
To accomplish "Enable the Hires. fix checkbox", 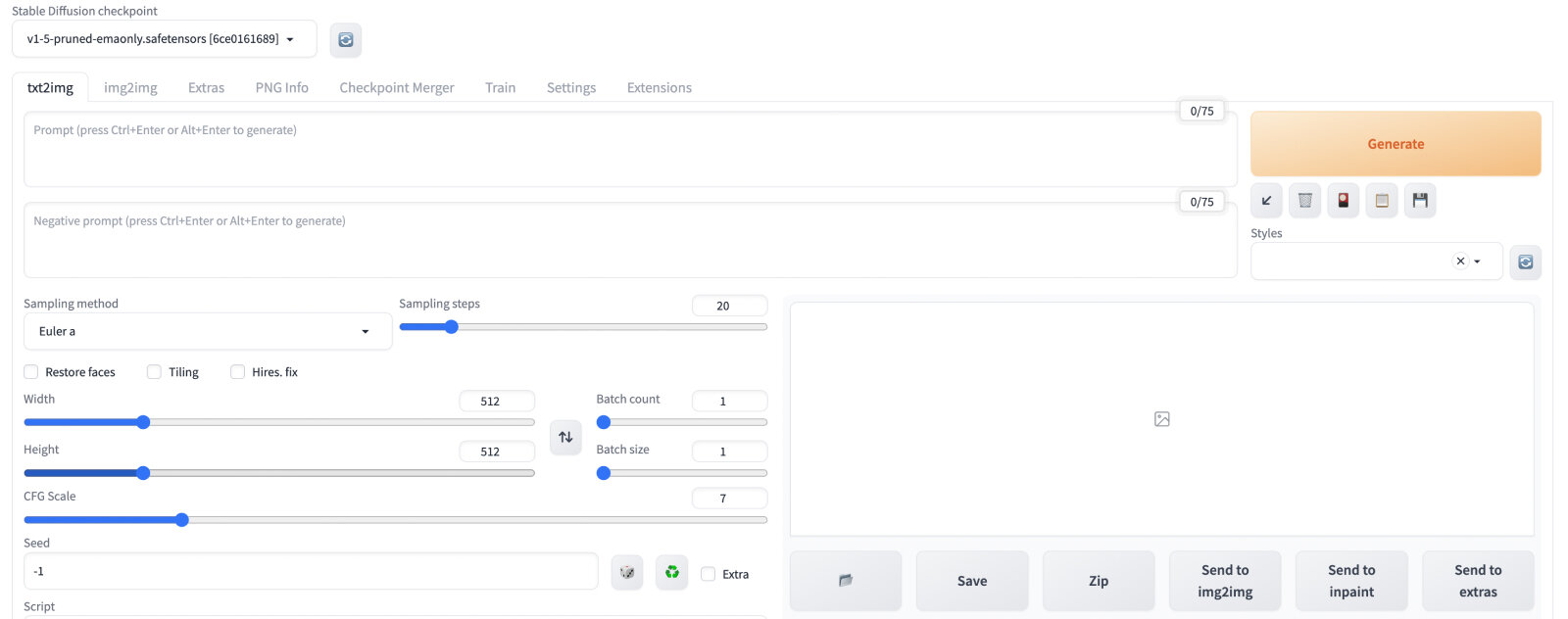I will click(x=237, y=372).
